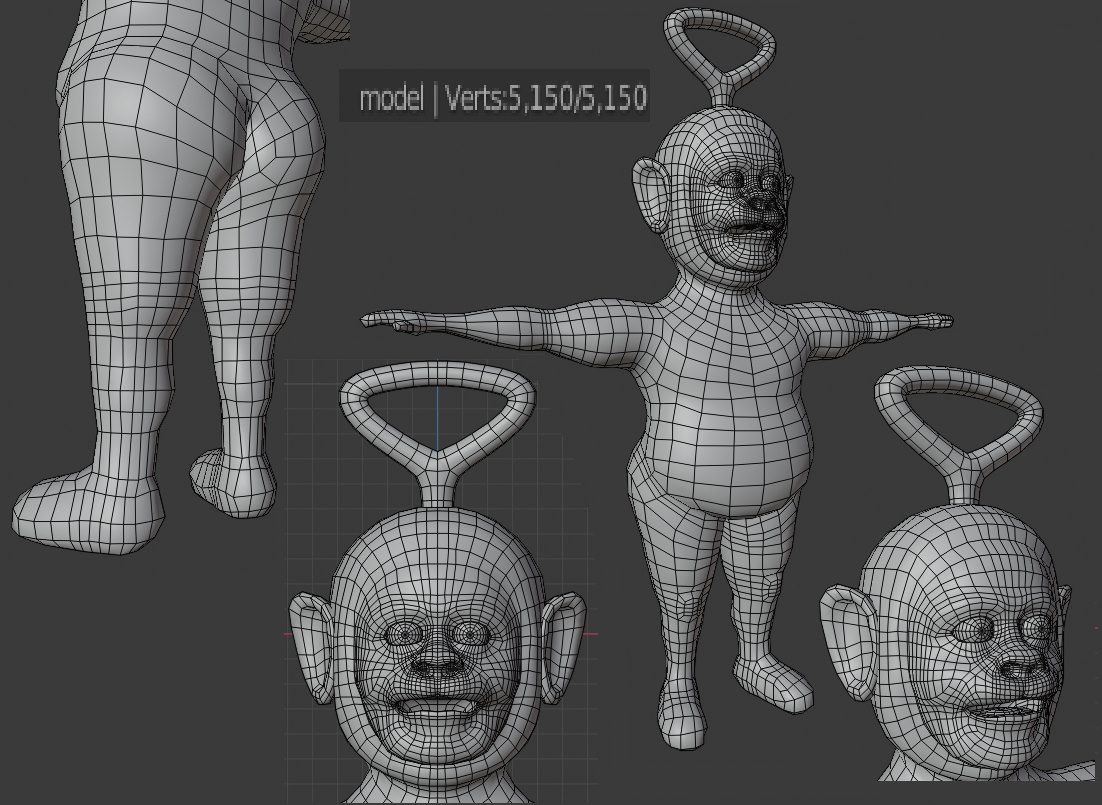The width and height of the screenshot is (1102, 805).
Task: Select the angled head render on the right
Action: [959, 575]
